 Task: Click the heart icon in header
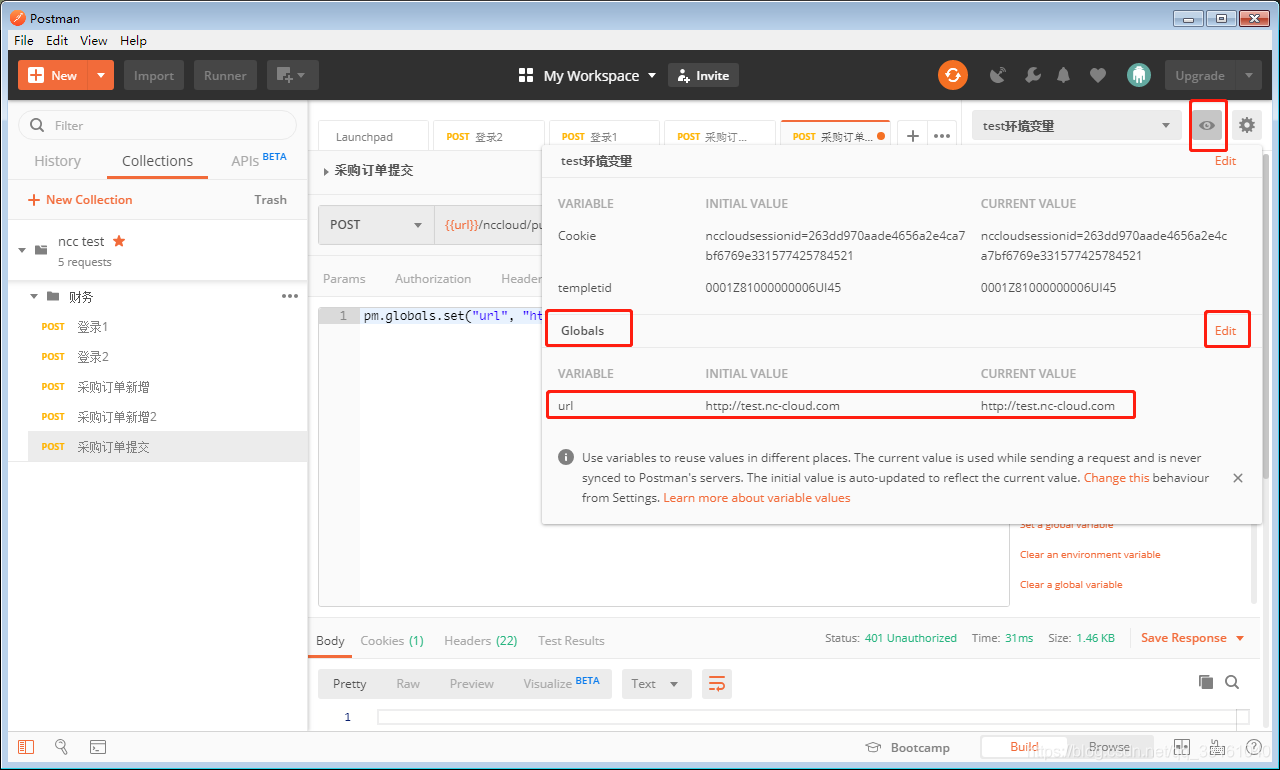[x=1098, y=75]
